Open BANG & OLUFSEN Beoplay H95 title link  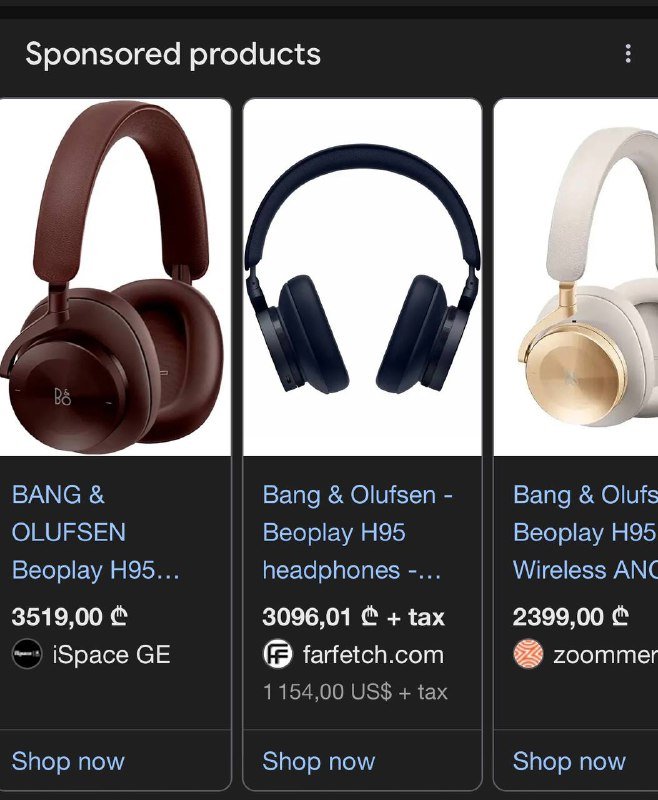pos(95,532)
